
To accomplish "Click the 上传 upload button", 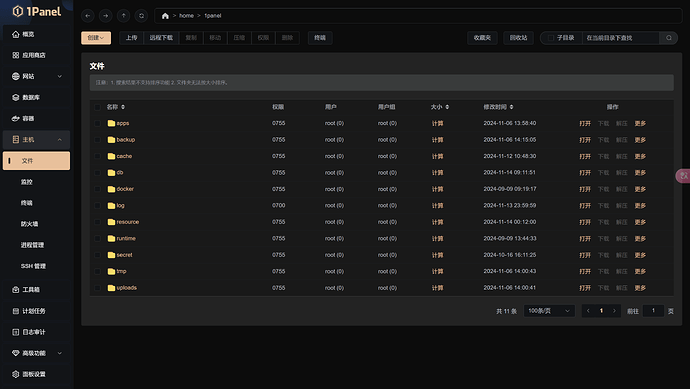I will click(x=132, y=38).
